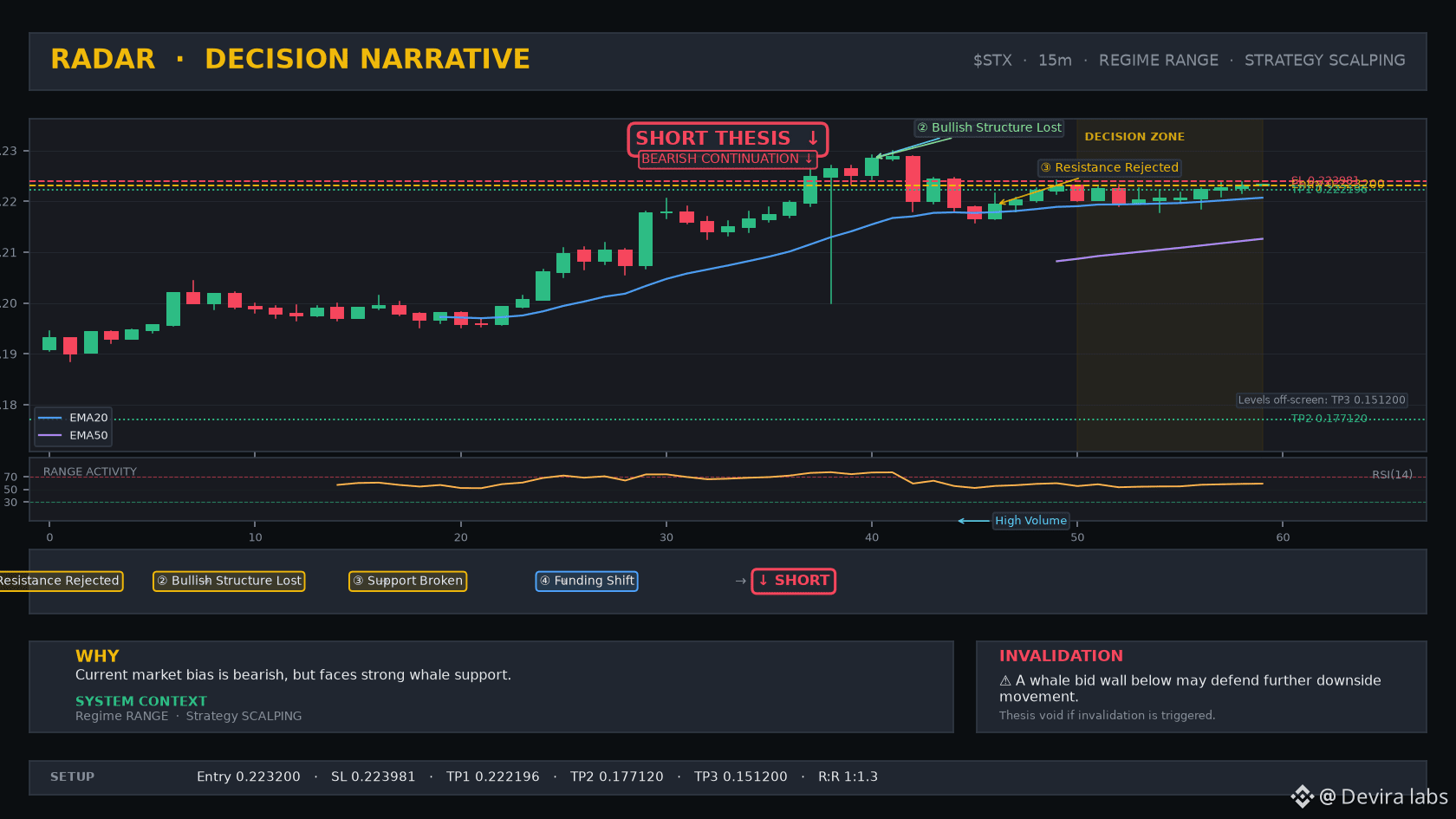The width and height of the screenshot is (1456, 819).
Task: Click the arrow icon before the SHORT chip
Action: click(740, 582)
